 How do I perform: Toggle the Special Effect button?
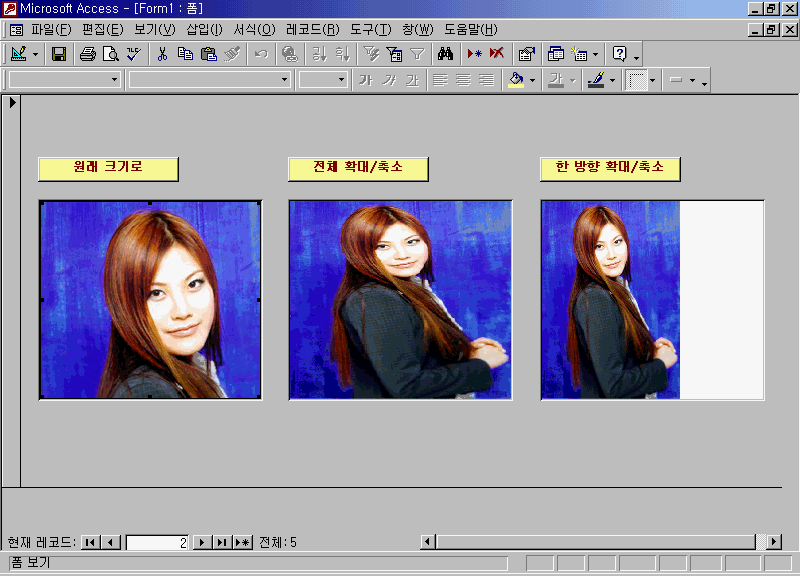pos(636,80)
